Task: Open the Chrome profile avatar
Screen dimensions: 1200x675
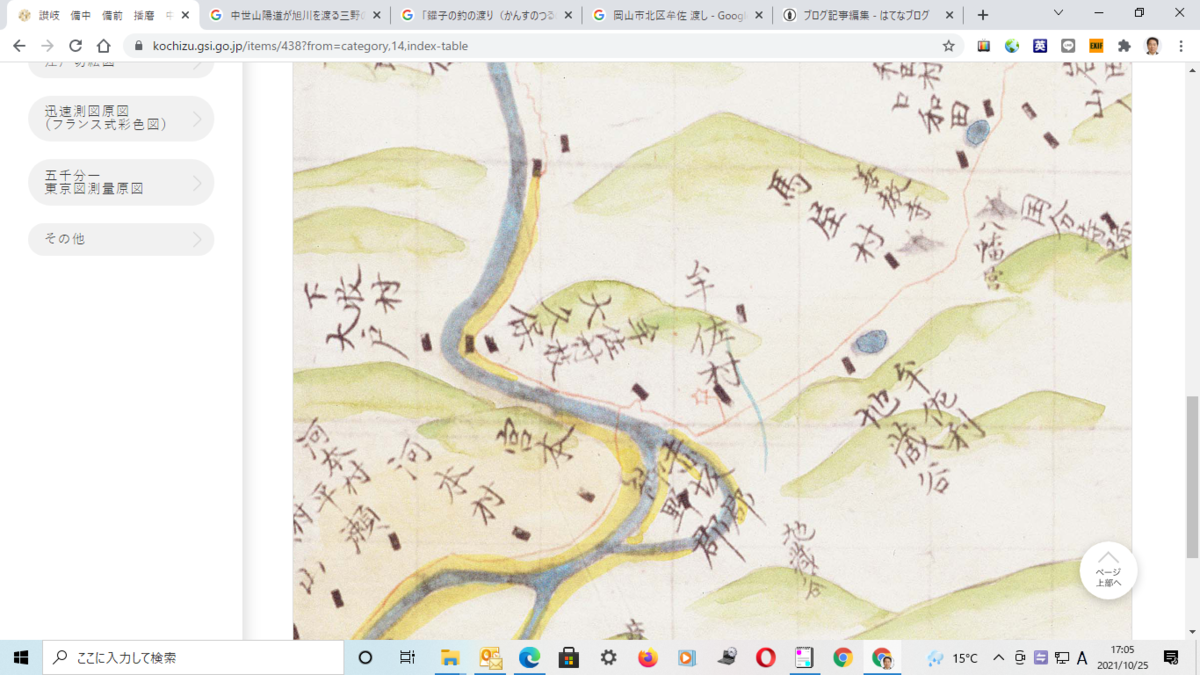Action: click(x=1152, y=46)
